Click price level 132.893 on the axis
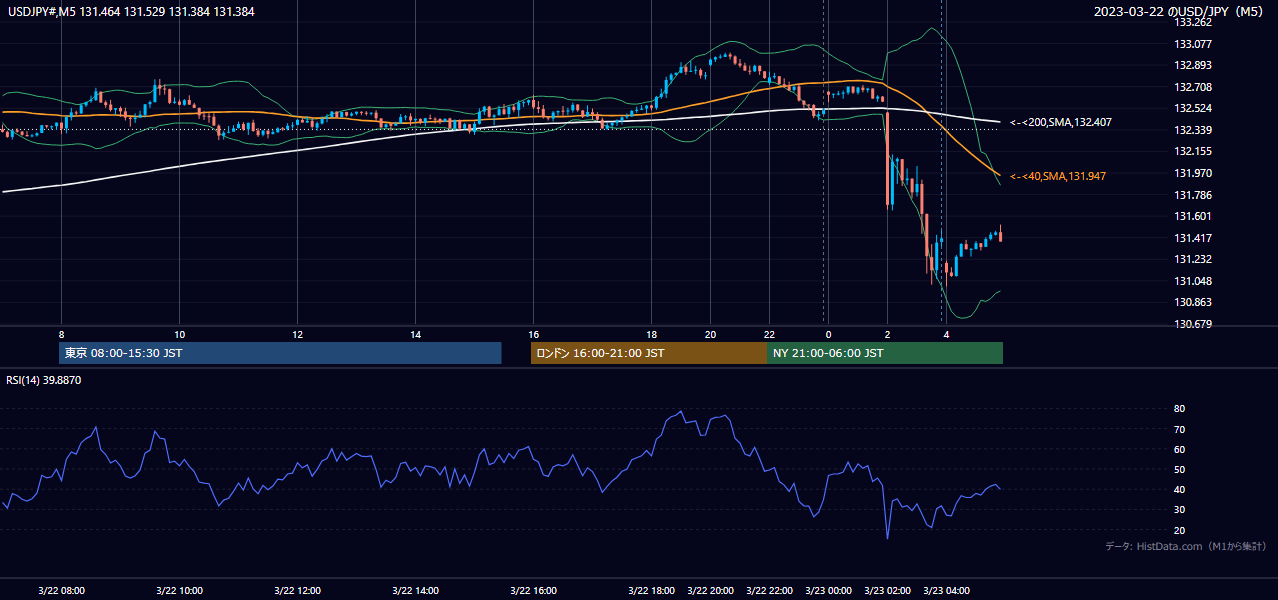This screenshot has height=600, width=1278. coord(1192,65)
